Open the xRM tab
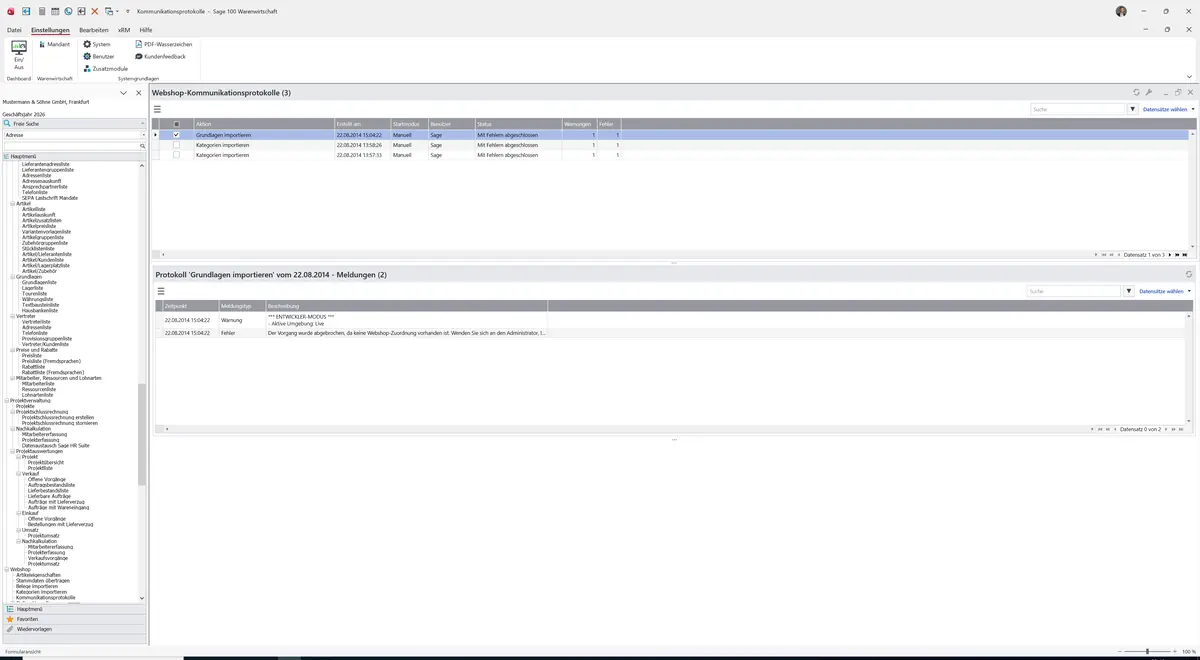The width and height of the screenshot is (1200, 660). 124,30
